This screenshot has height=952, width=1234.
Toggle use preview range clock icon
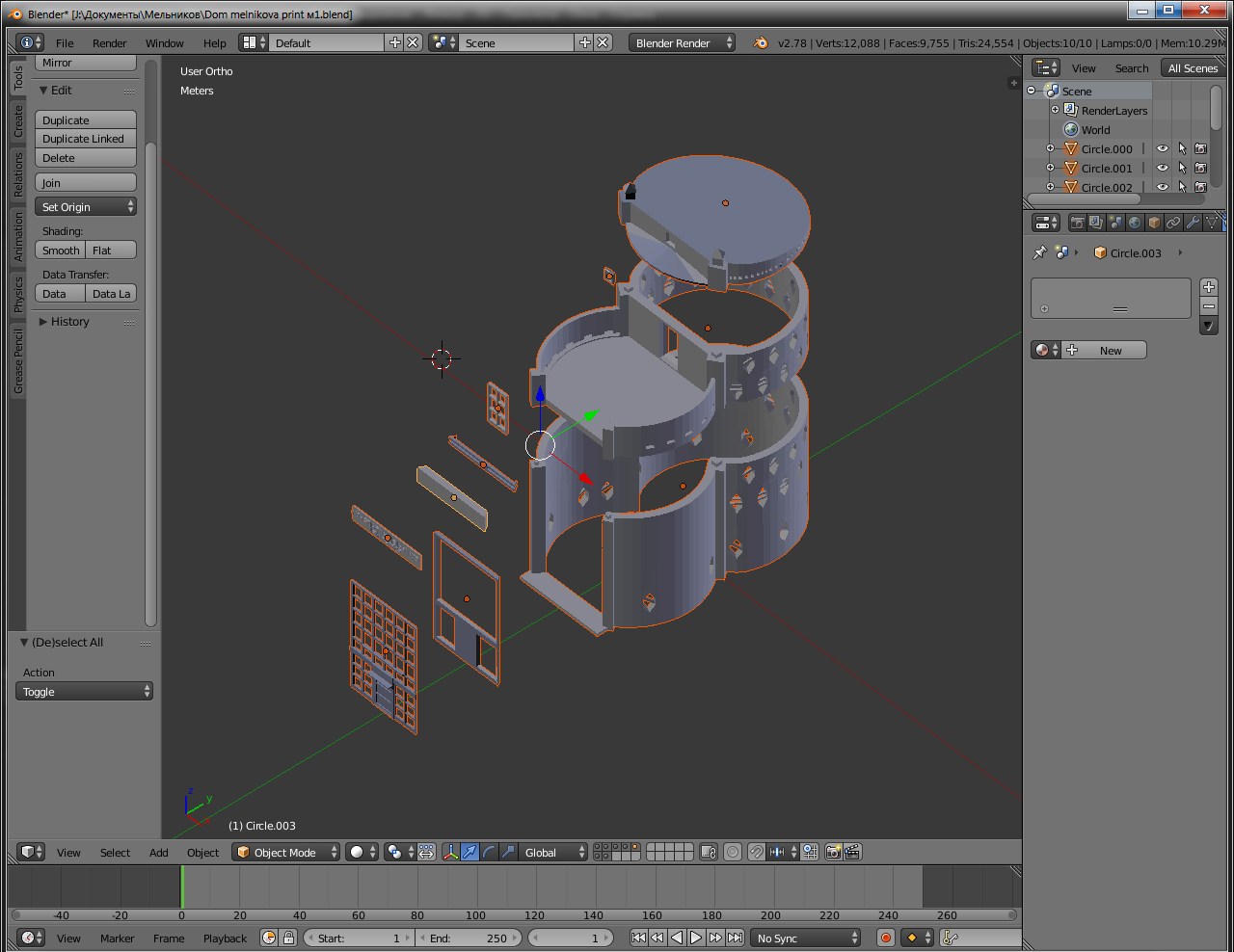click(x=269, y=938)
